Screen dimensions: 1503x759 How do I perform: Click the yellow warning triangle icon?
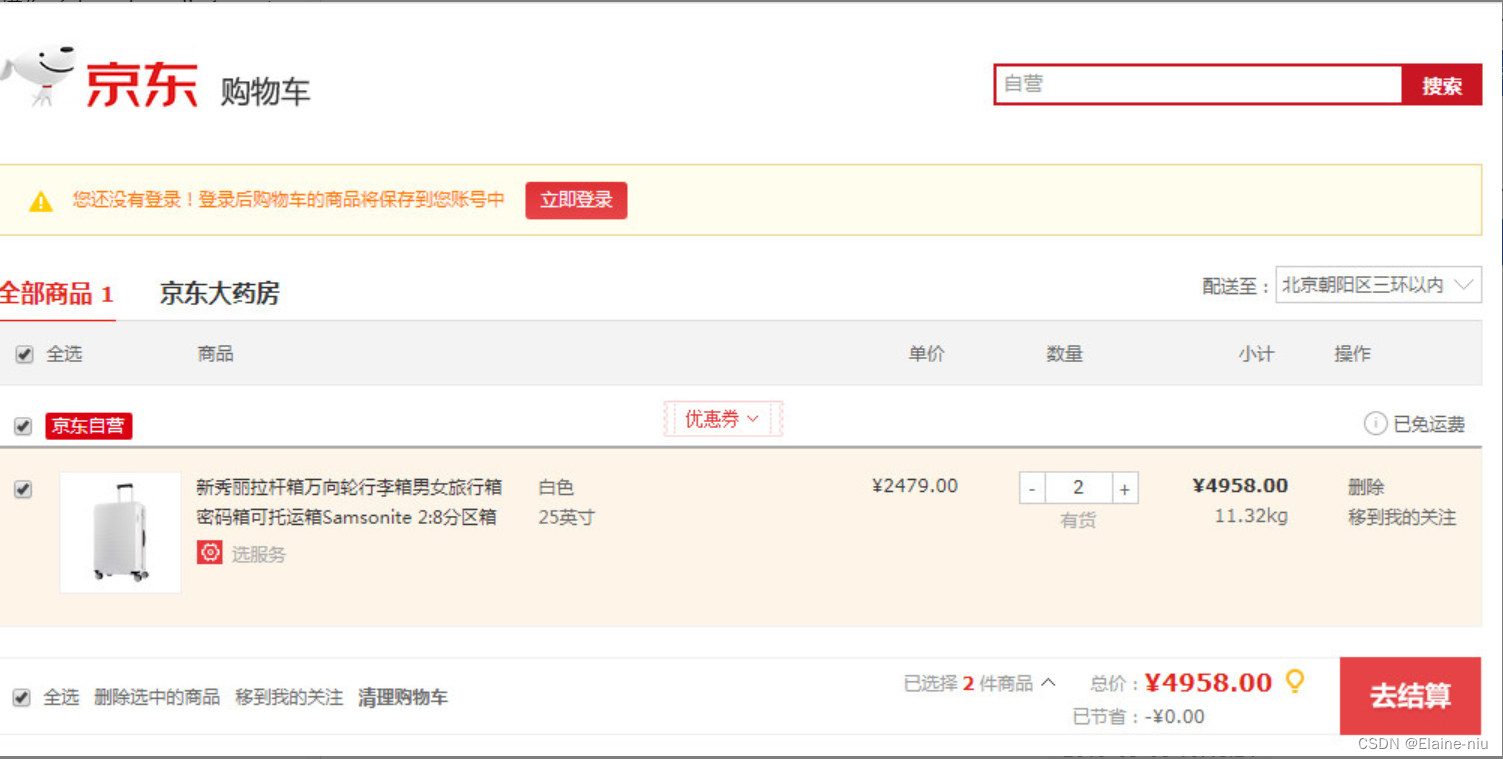point(40,201)
